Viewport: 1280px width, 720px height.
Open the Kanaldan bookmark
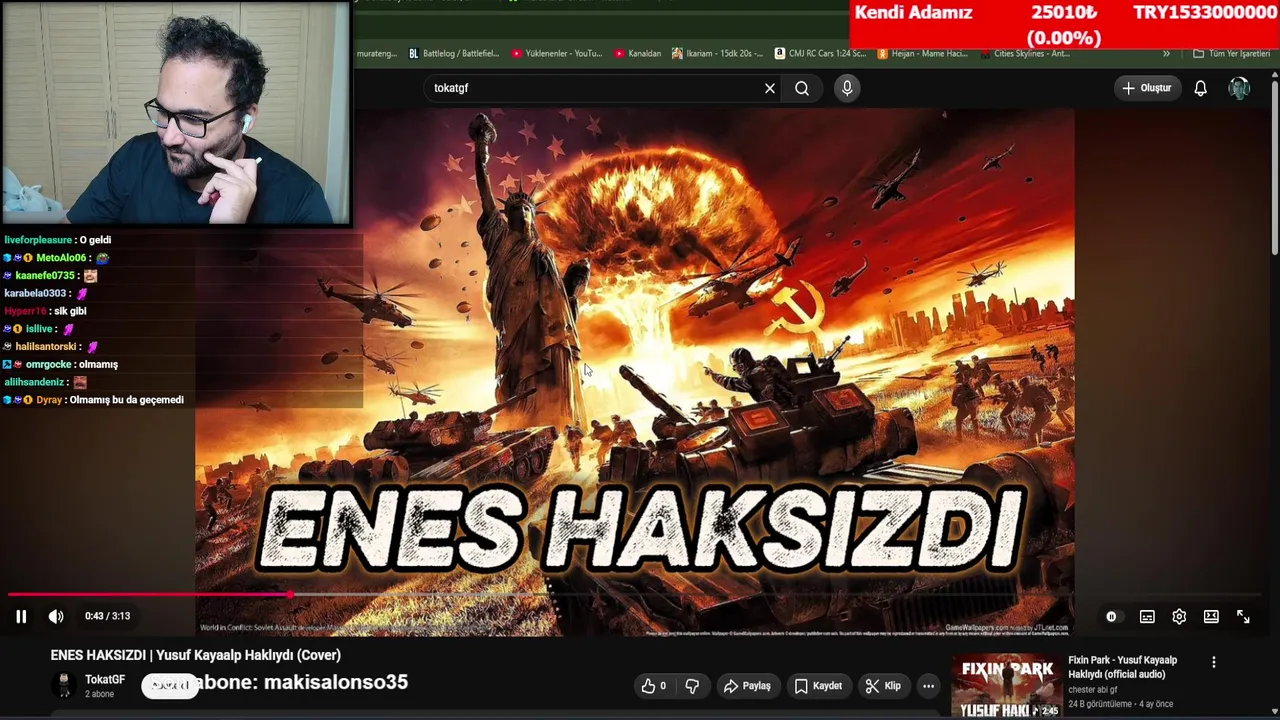[x=637, y=54]
